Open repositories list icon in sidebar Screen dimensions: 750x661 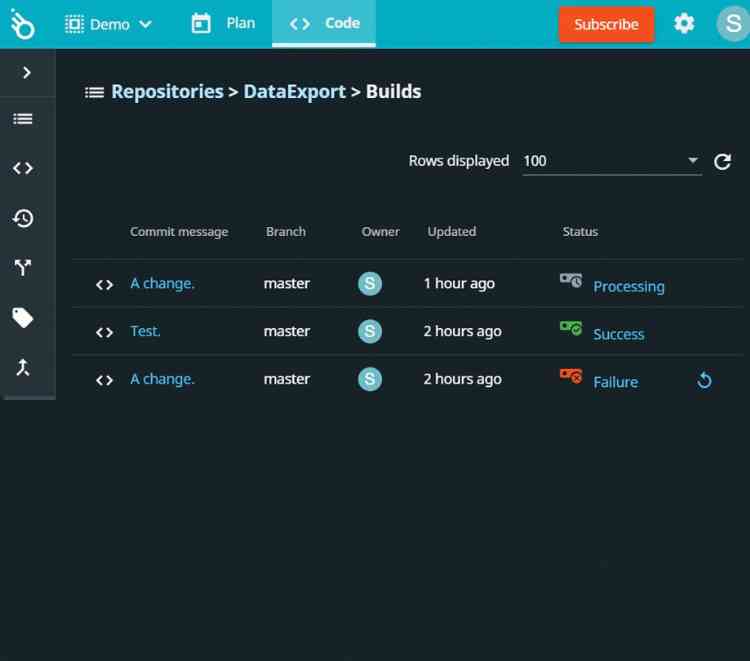click(22, 119)
